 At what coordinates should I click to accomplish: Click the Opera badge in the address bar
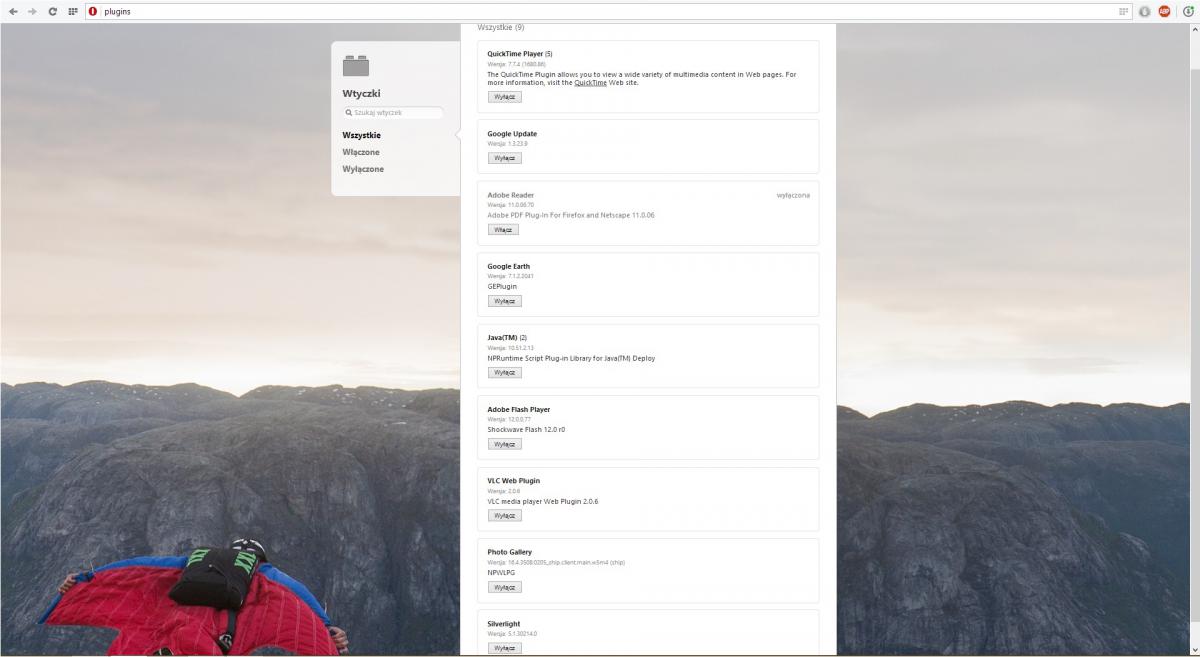[93, 11]
